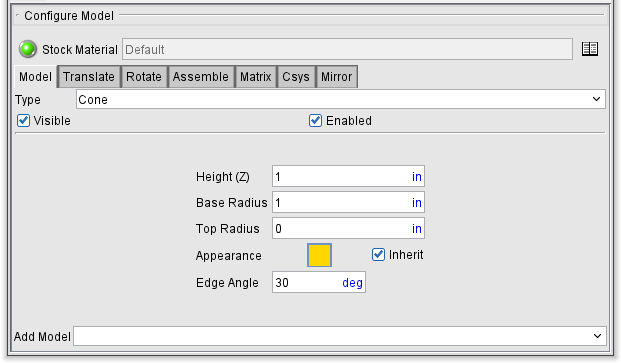Collapse the Configure Model section
The image size is (621, 363).
point(17,15)
